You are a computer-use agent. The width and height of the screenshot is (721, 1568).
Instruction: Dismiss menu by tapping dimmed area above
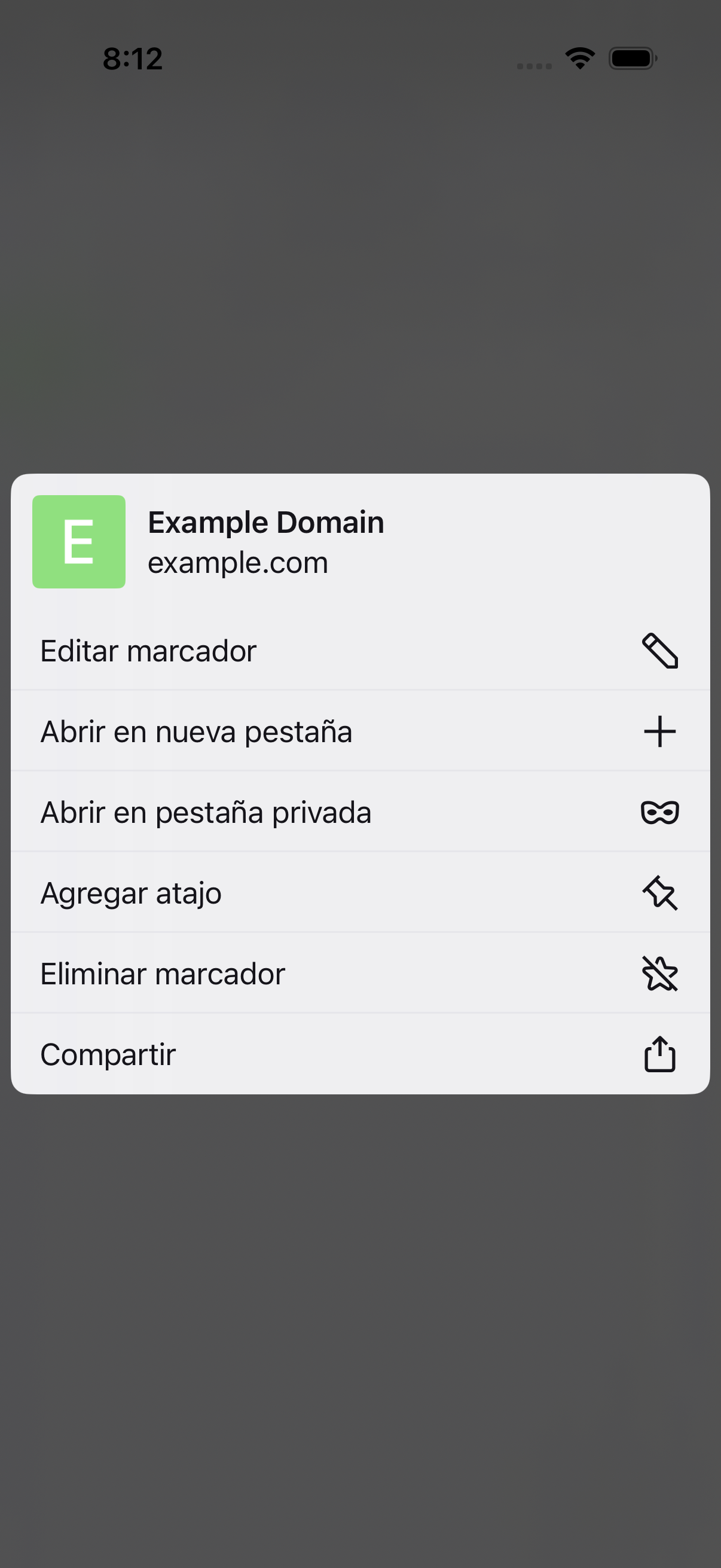point(360,274)
